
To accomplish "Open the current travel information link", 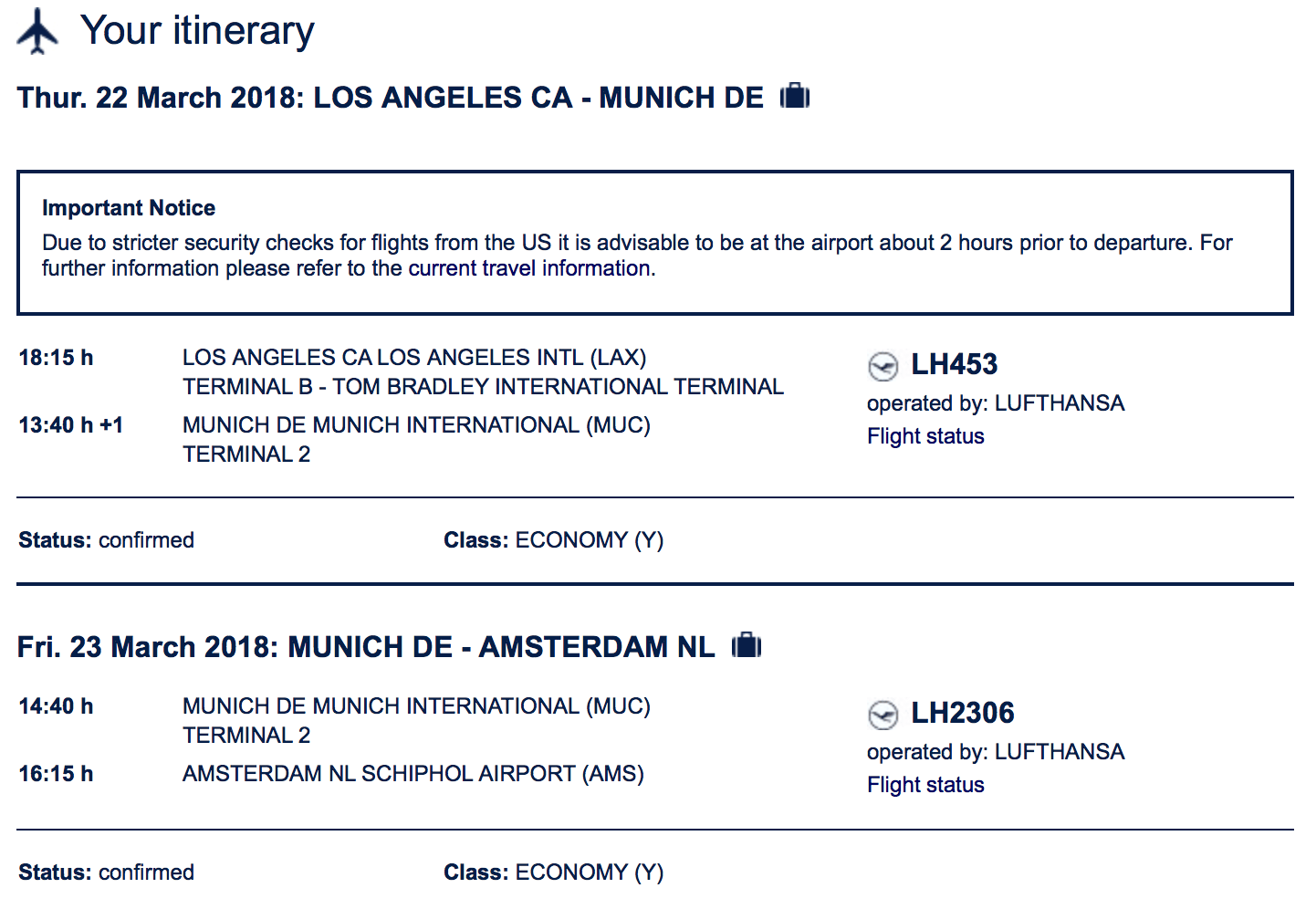I will click(x=529, y=268).
